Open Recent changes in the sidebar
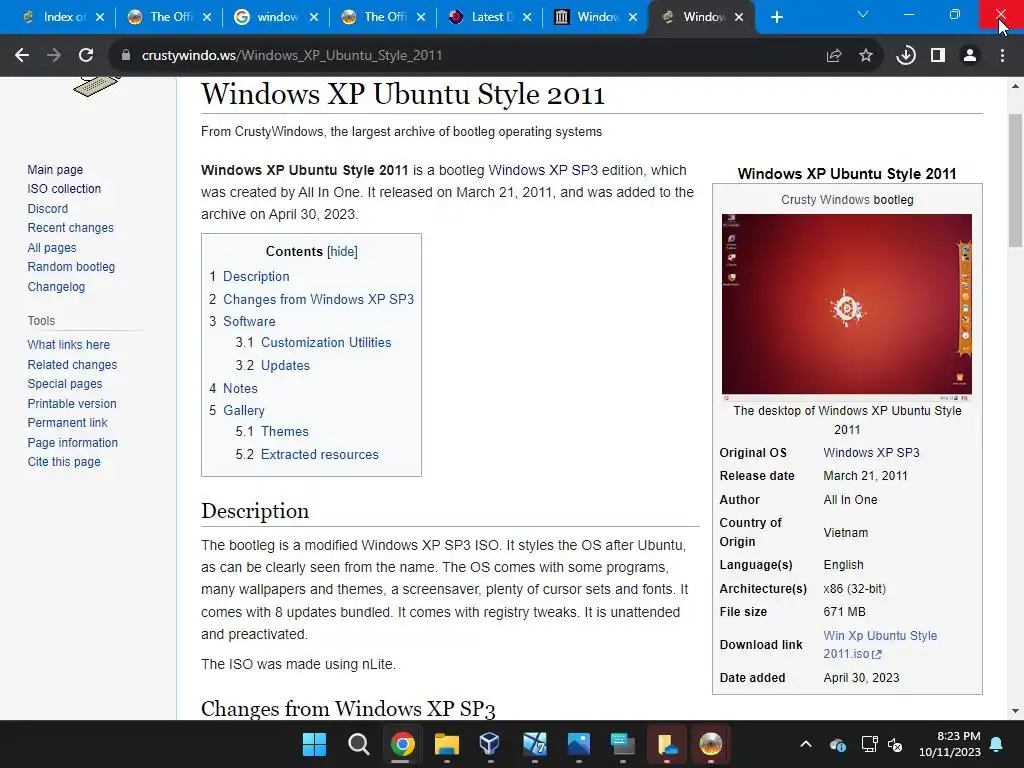Viewport: 1024px width, 768px height. 71,228
